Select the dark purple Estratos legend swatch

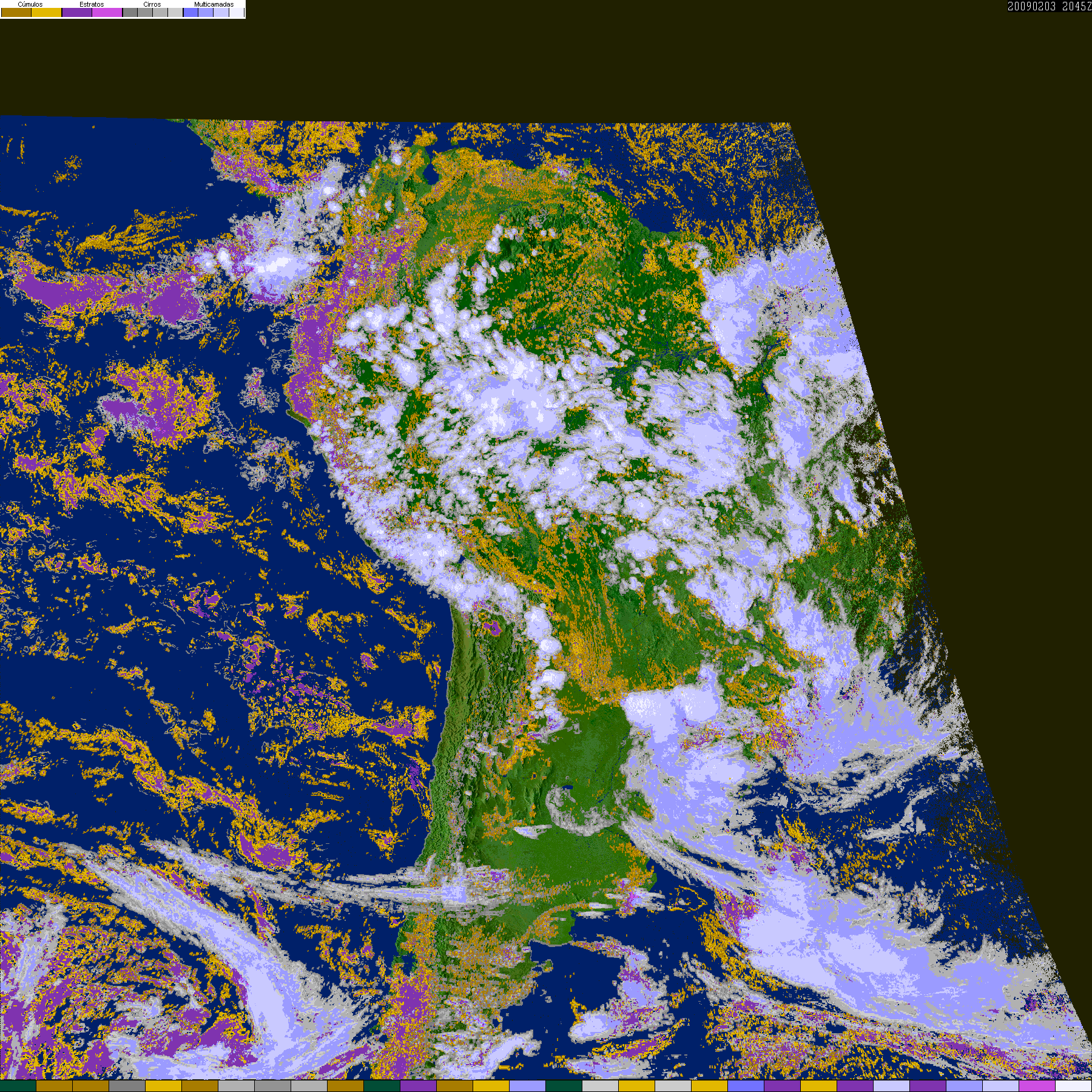tap(77, 12)
